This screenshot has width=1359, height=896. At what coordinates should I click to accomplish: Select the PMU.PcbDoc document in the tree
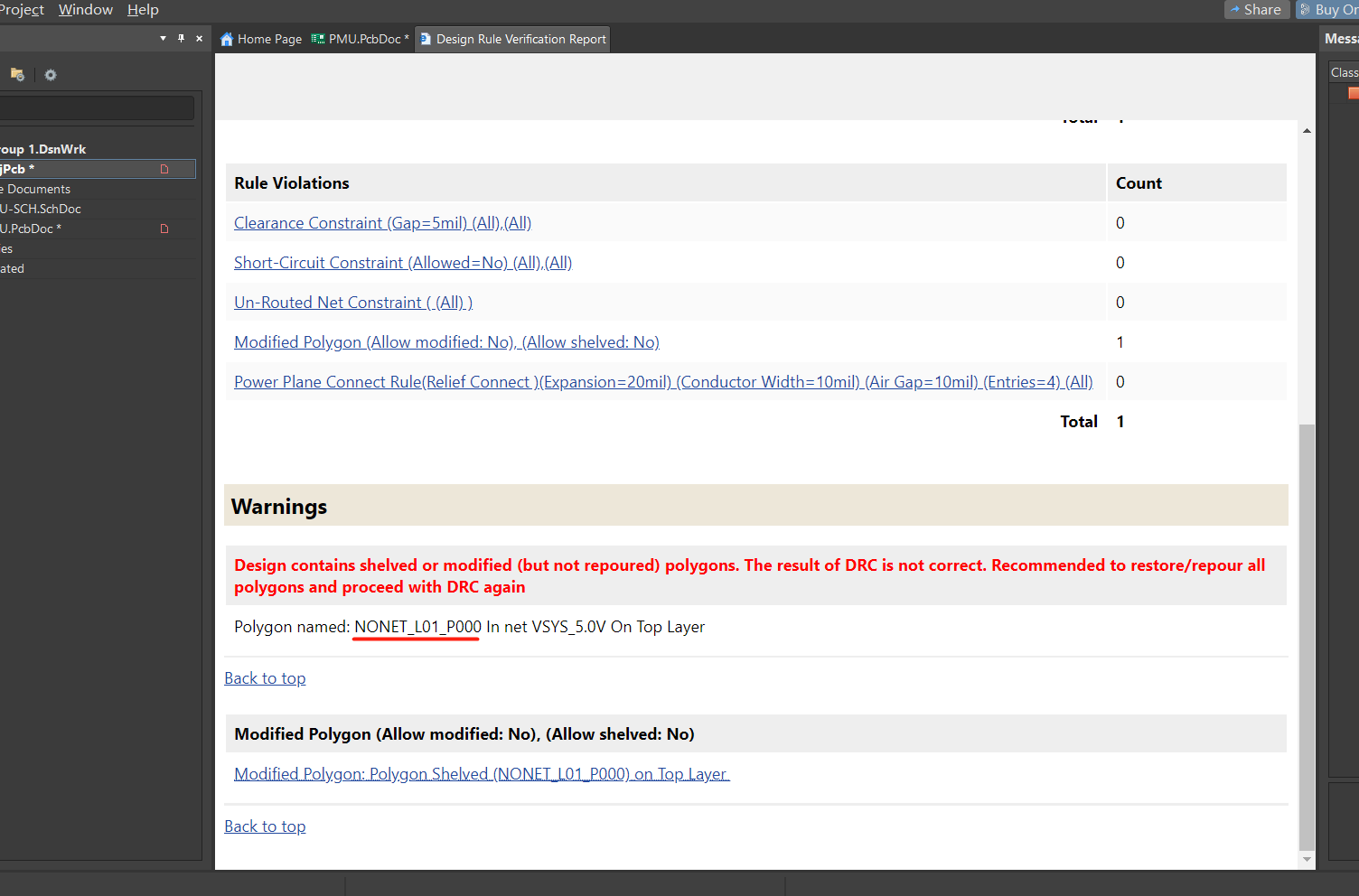(x=98, y=229)
